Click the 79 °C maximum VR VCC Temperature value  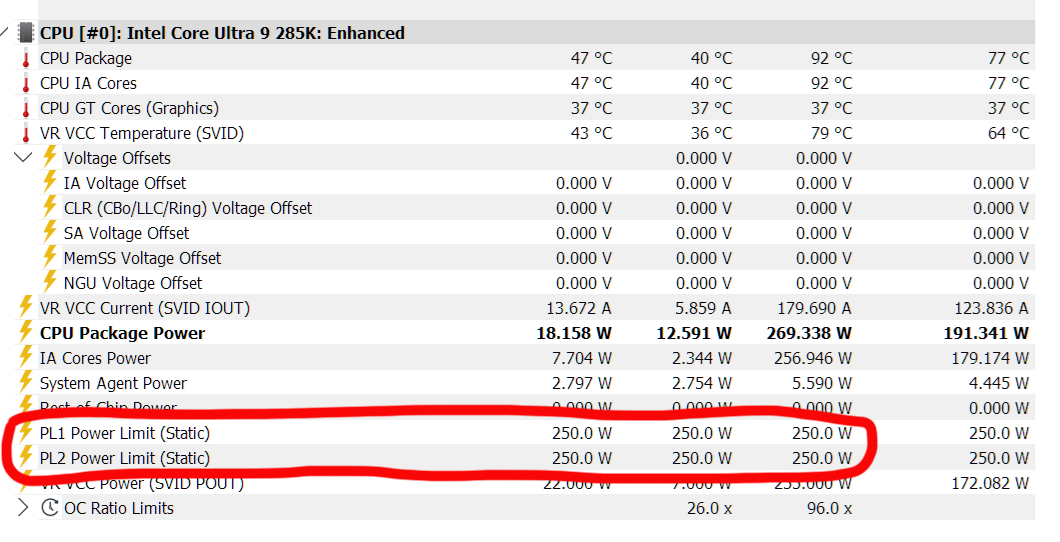(832, 134)
